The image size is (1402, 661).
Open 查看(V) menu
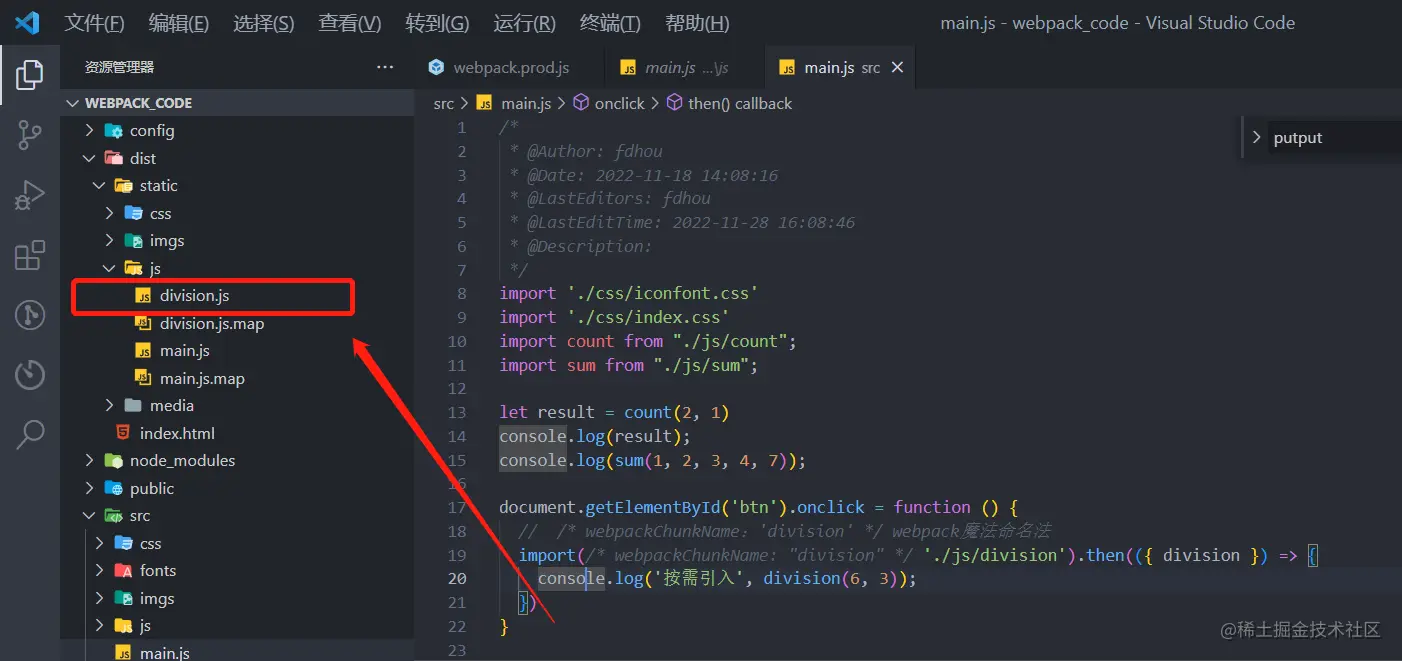350,23
